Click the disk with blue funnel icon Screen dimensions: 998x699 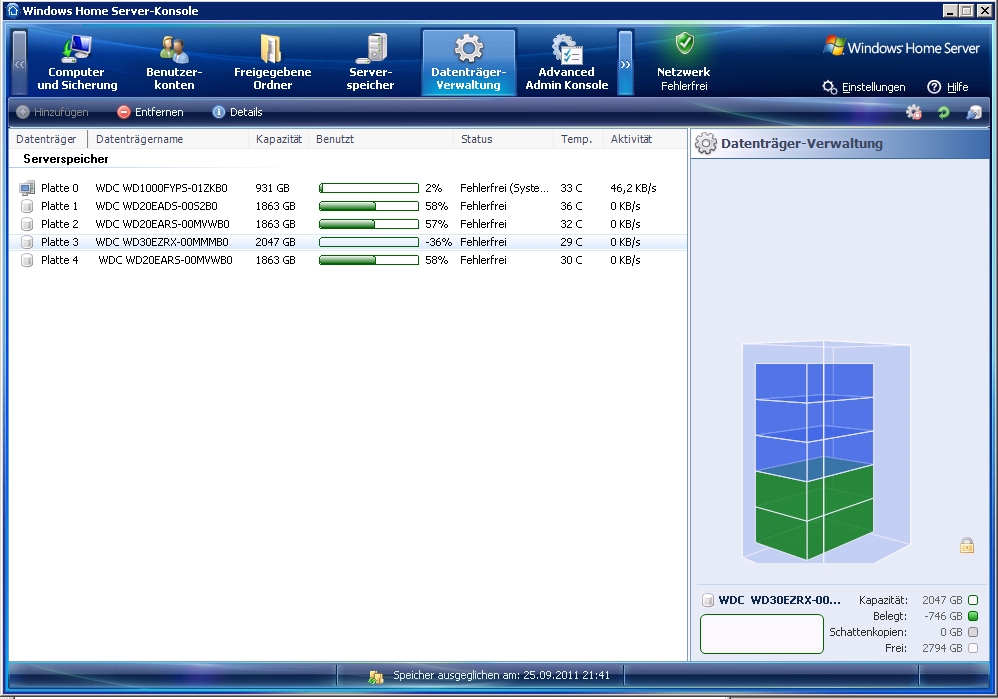point(974,113)
